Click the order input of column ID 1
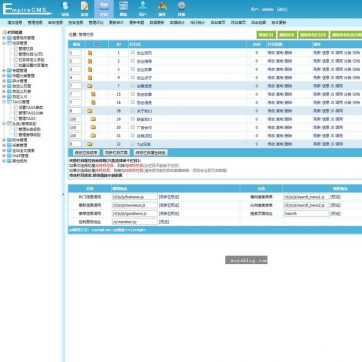Viewport: 362px width, 362px height. [x=75, y=53]
